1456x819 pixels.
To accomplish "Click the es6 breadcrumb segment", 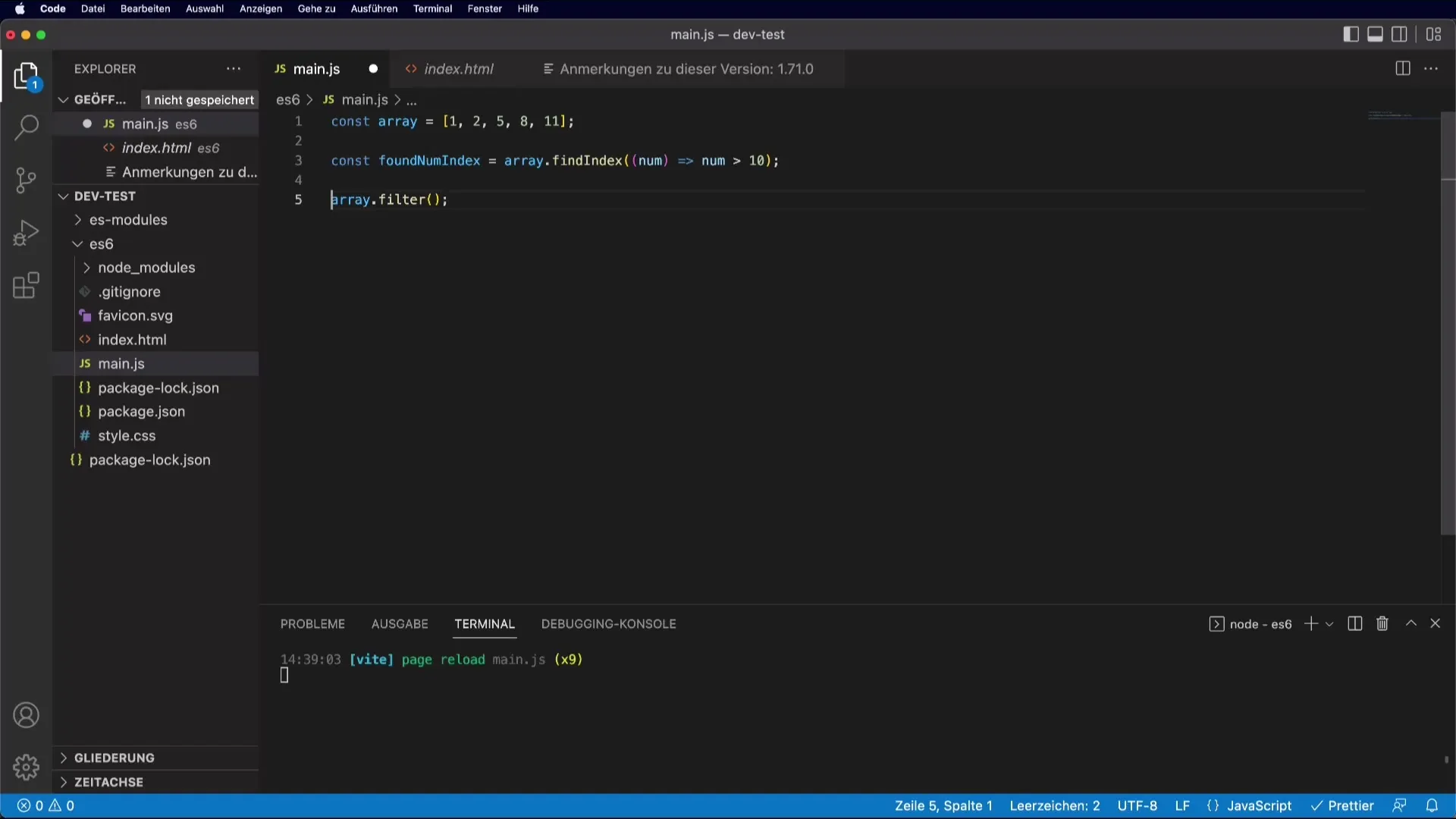I will pos(287,100).
